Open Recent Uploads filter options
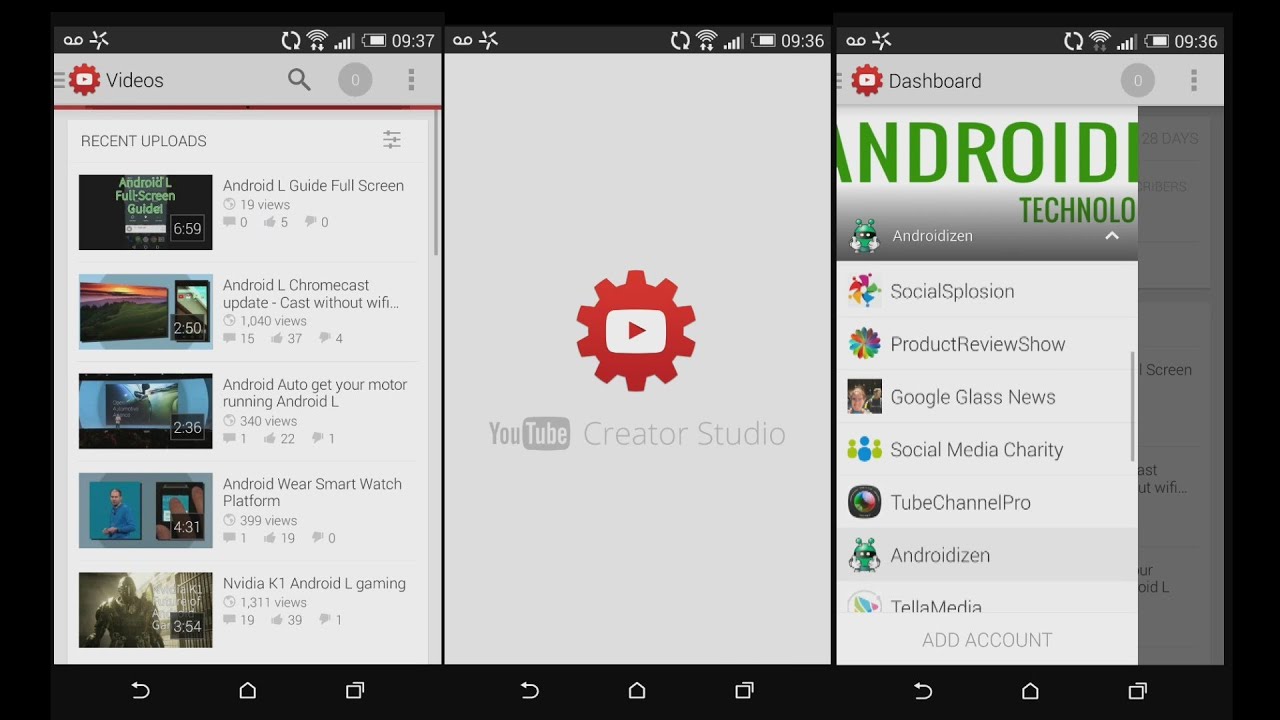Screen dimensions: 1280x720 tap(392, 140)
